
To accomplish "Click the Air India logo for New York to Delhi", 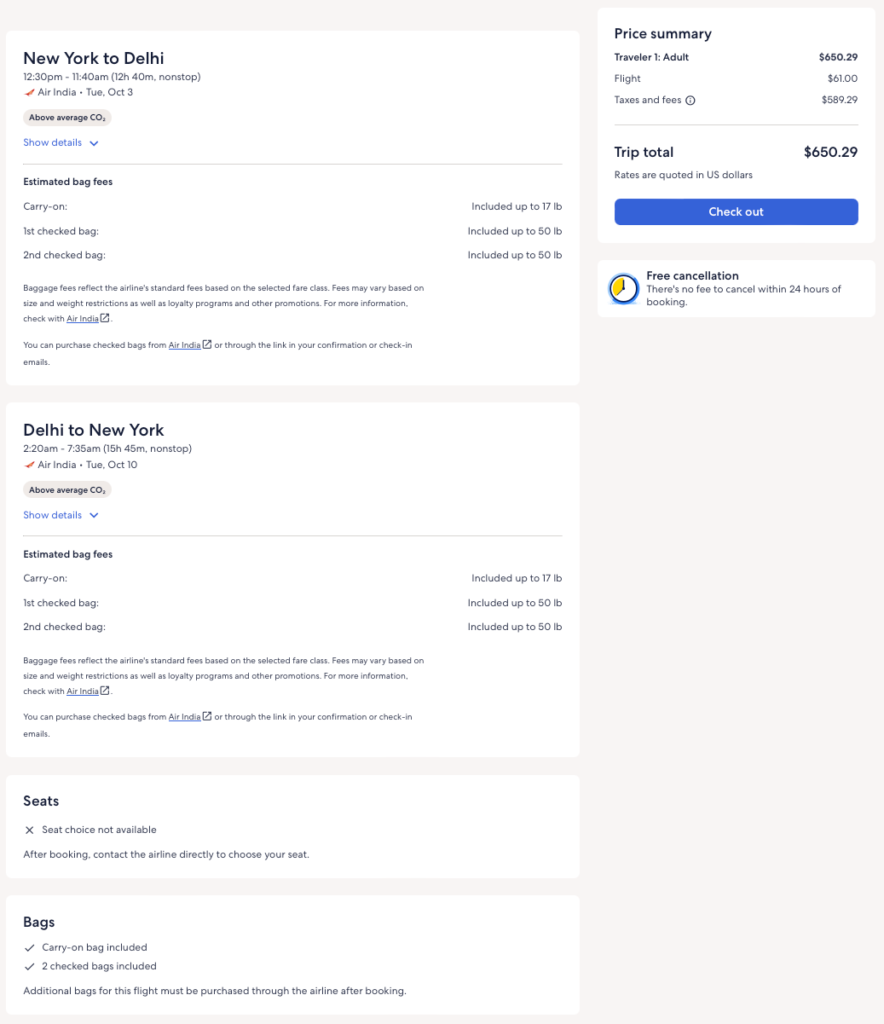I will tap(29, 92).
